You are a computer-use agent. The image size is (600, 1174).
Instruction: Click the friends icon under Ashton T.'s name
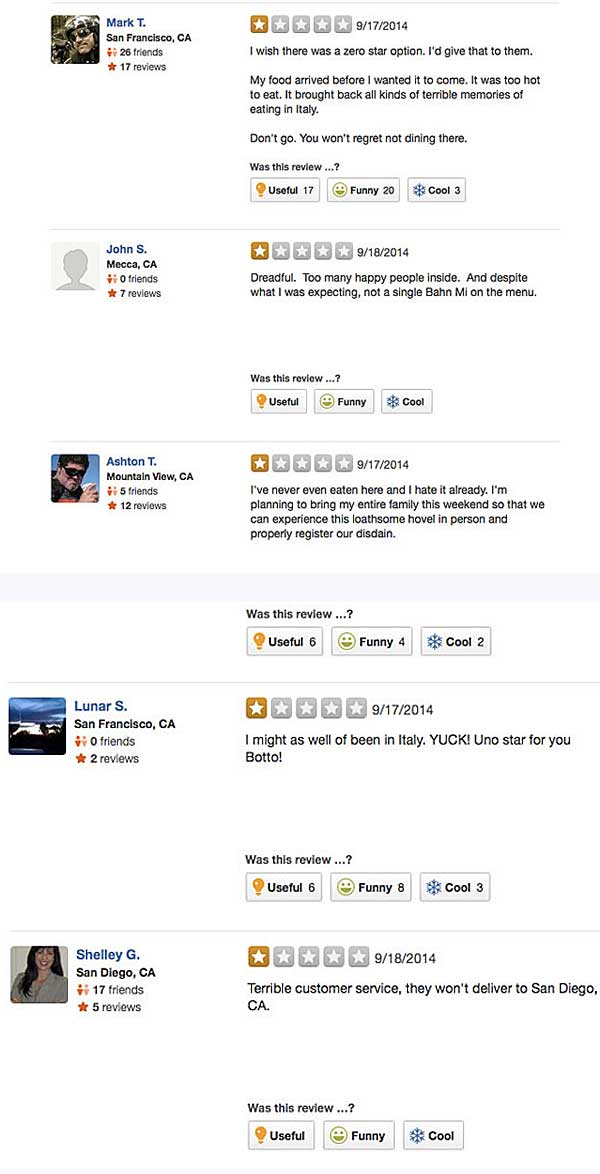point(114,491)
